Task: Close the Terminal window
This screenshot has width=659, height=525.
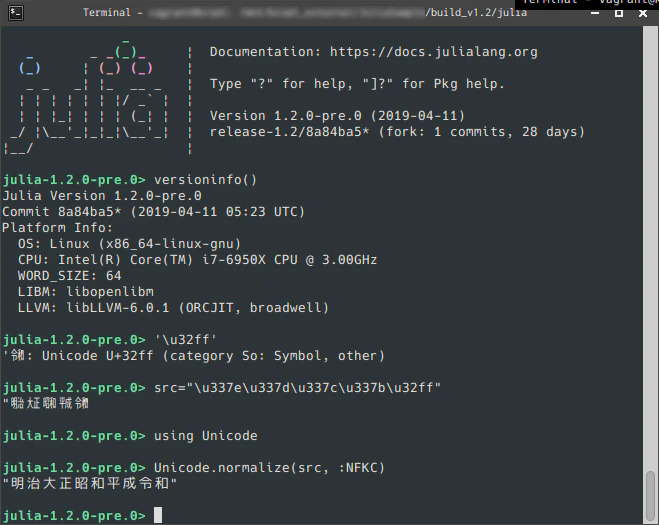Action: coord(643,13)
